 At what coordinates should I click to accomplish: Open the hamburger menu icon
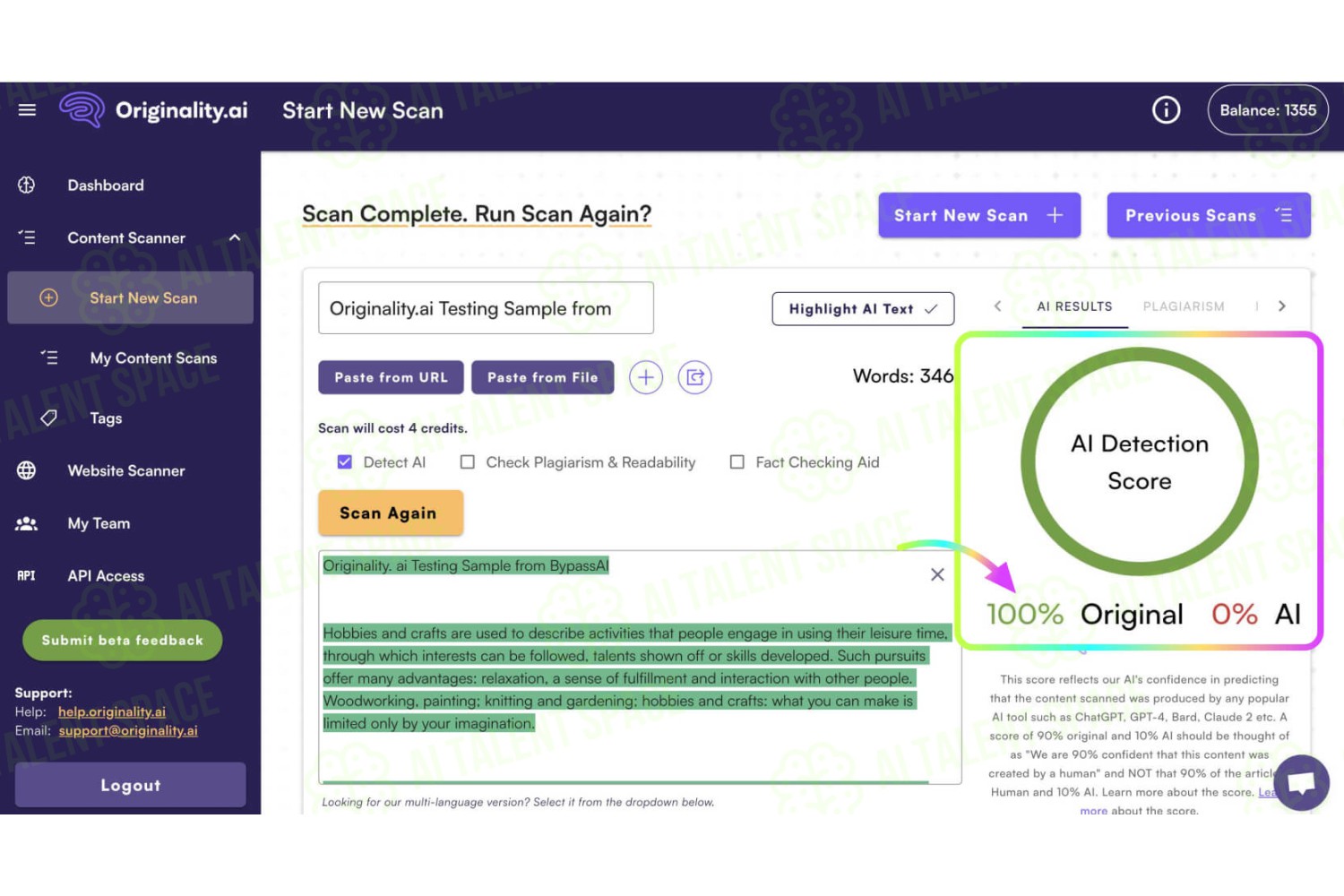coord(27,110)
